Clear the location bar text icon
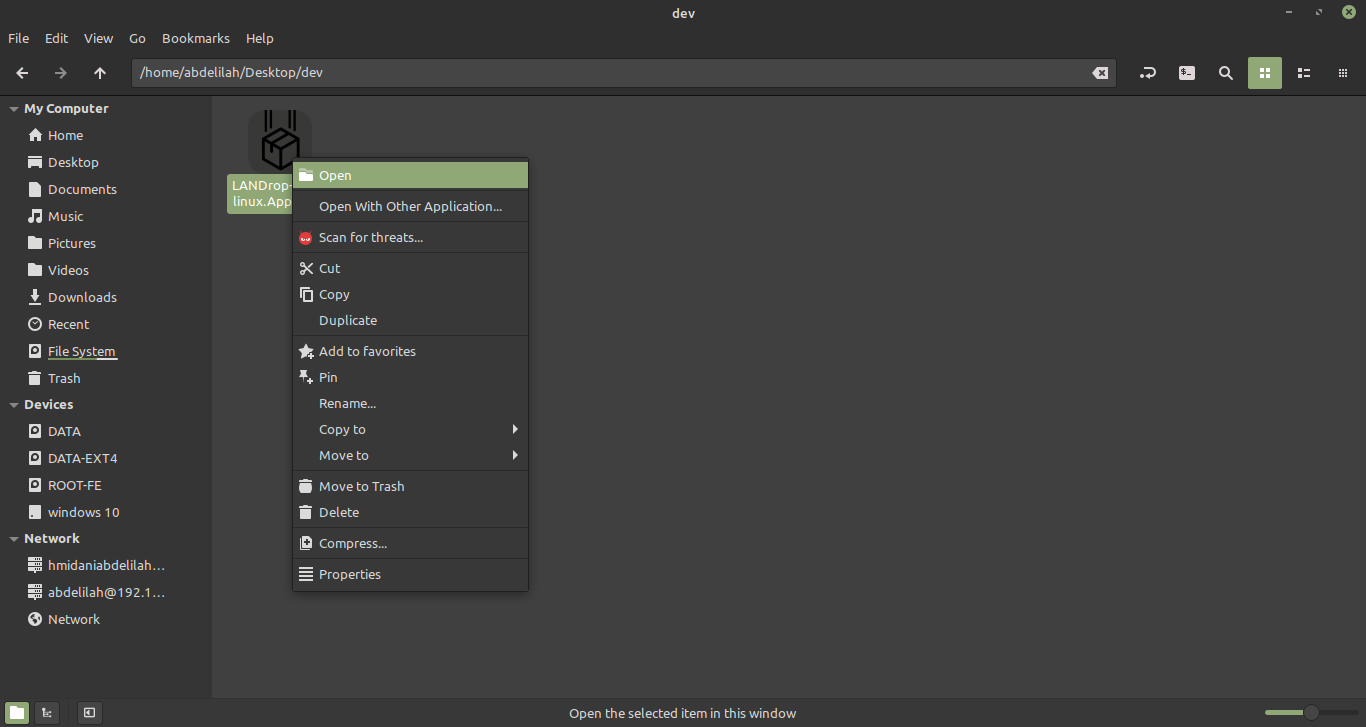Screen dimensions: 1366x727 (1100, 73)
